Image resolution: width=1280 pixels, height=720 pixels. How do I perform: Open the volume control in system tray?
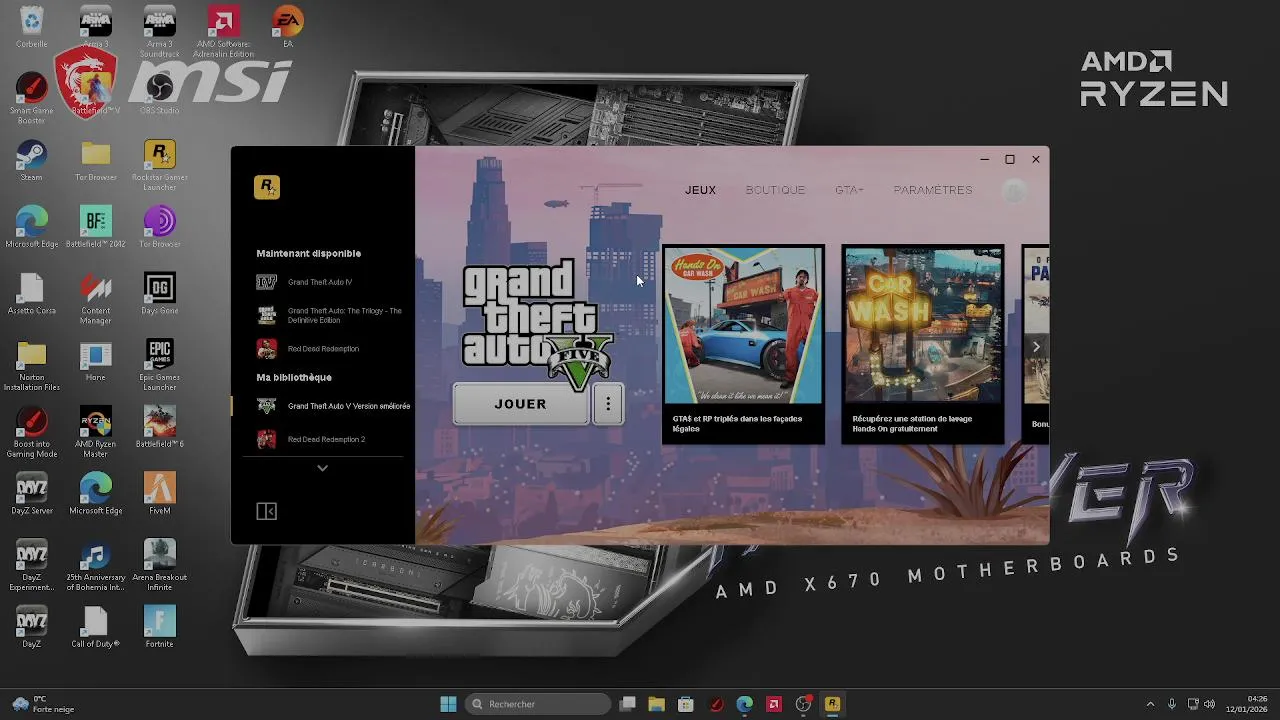[x=1209, y=704]
